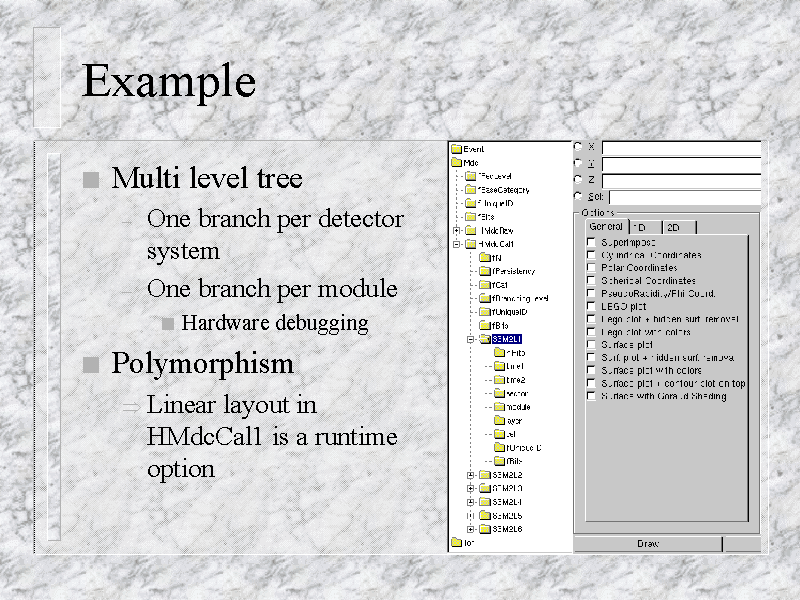The image size is (800, 600).
Task: Select the time2 leaf folder icon
Action: 499,380
